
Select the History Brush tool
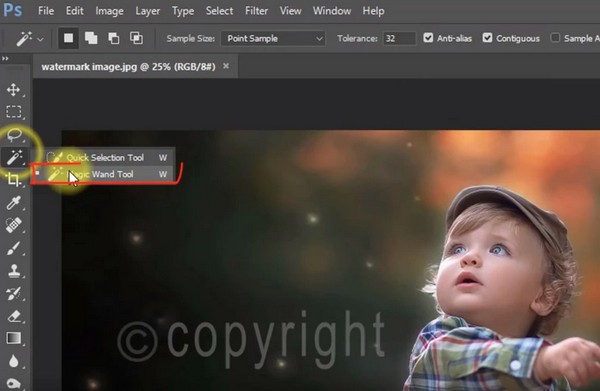[x=14, y=293]
